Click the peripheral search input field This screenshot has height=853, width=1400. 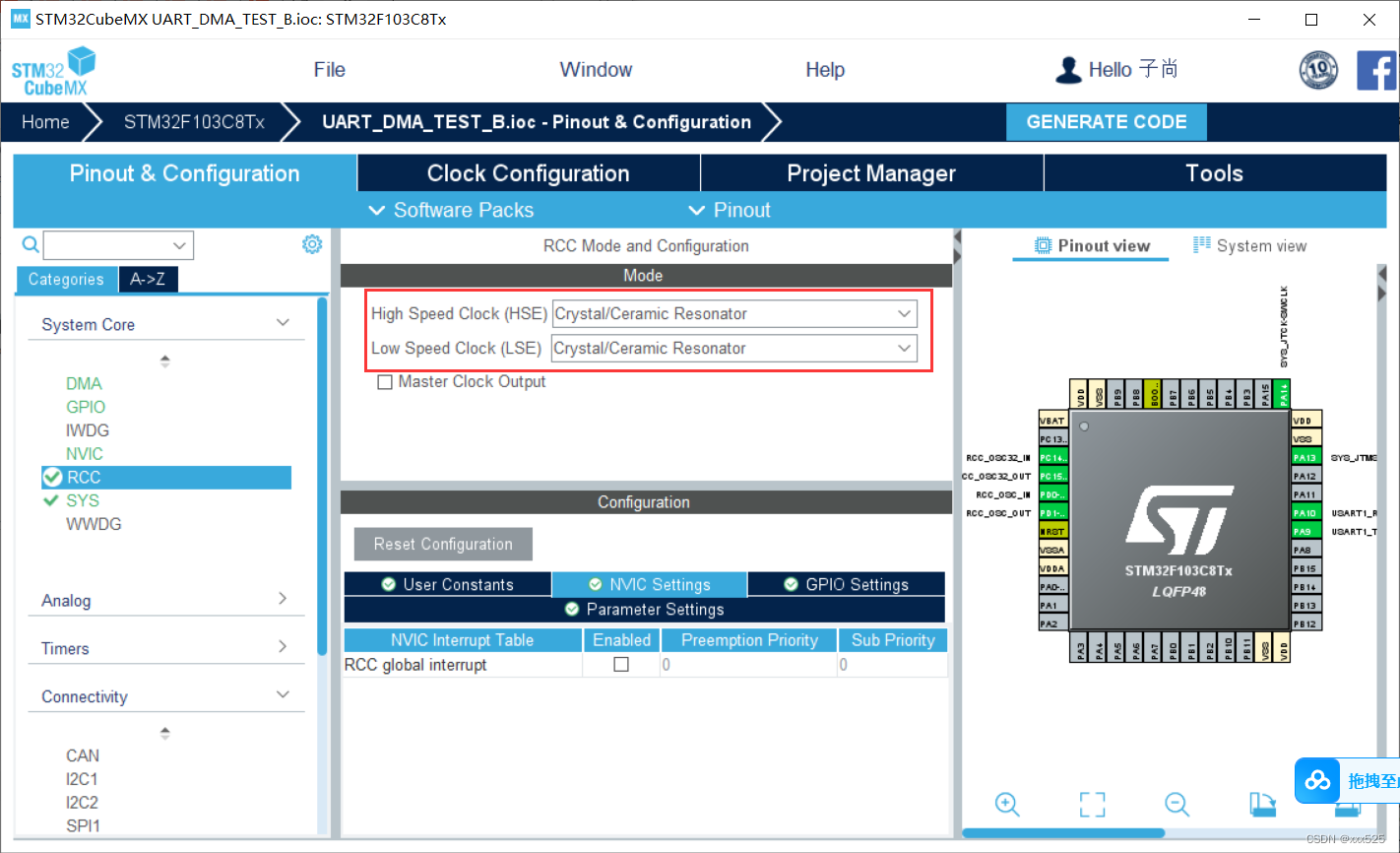point(106,245)
